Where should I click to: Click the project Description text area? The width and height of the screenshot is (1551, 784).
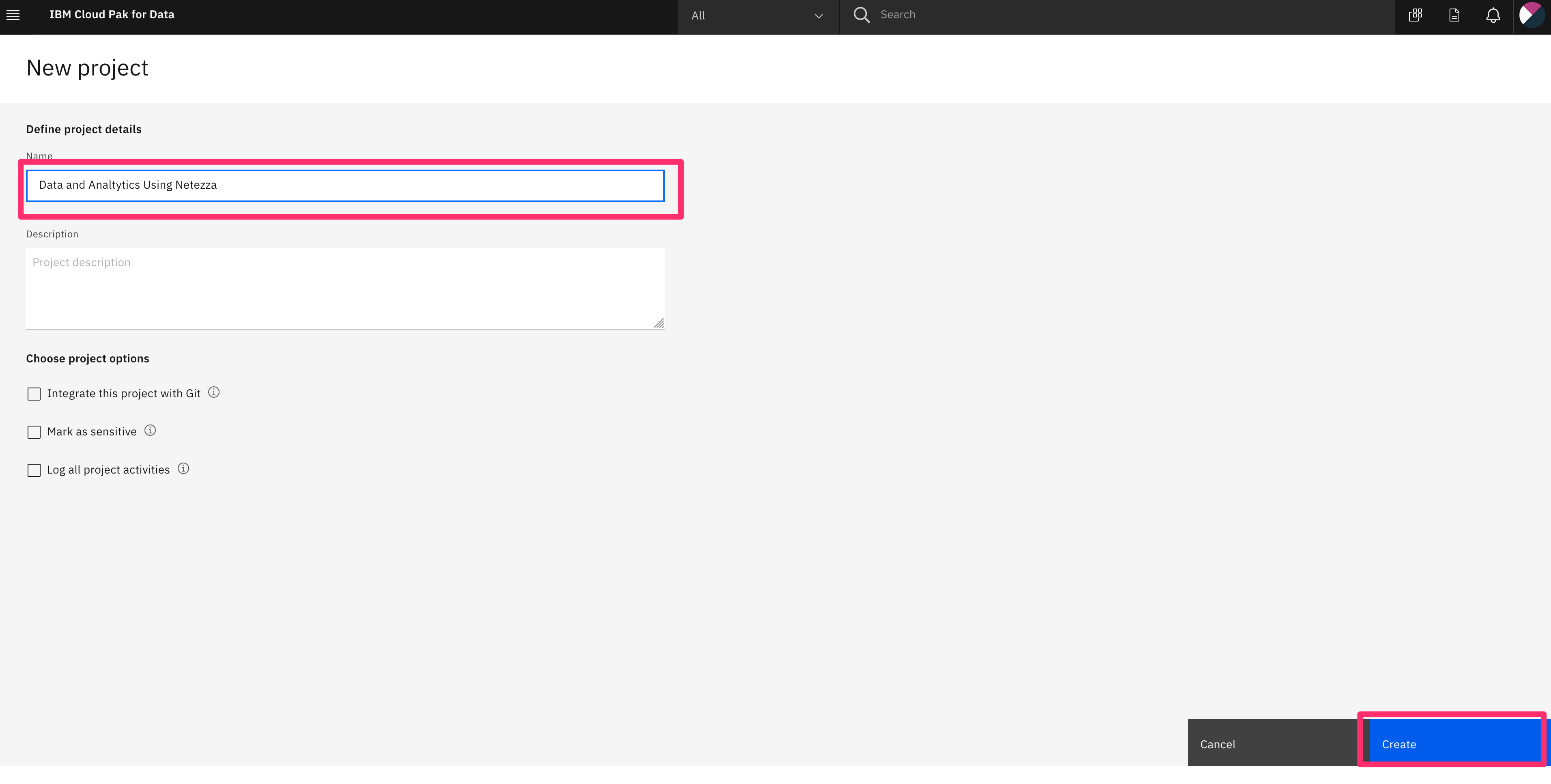(345, 288)
